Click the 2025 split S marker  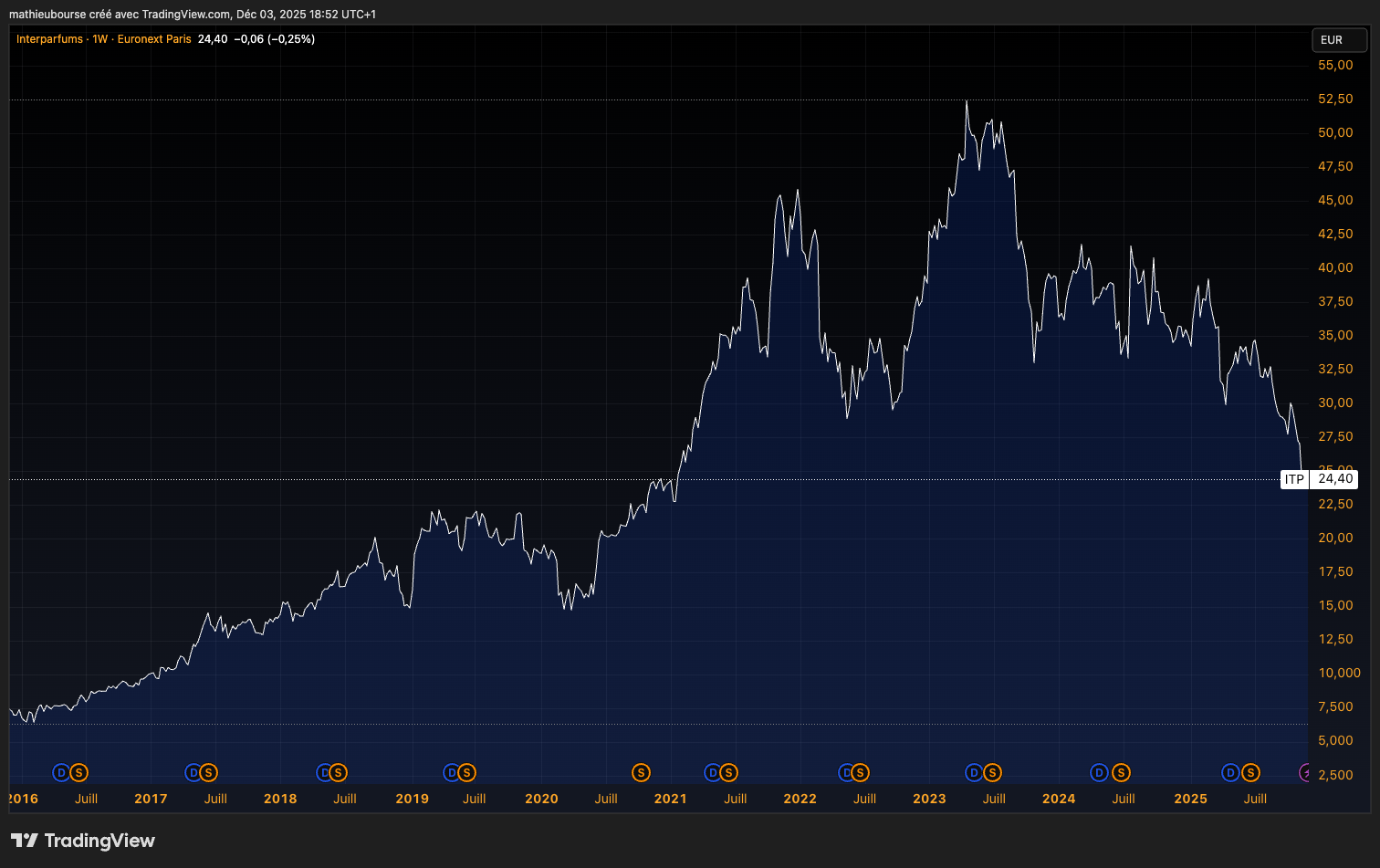1250,773
